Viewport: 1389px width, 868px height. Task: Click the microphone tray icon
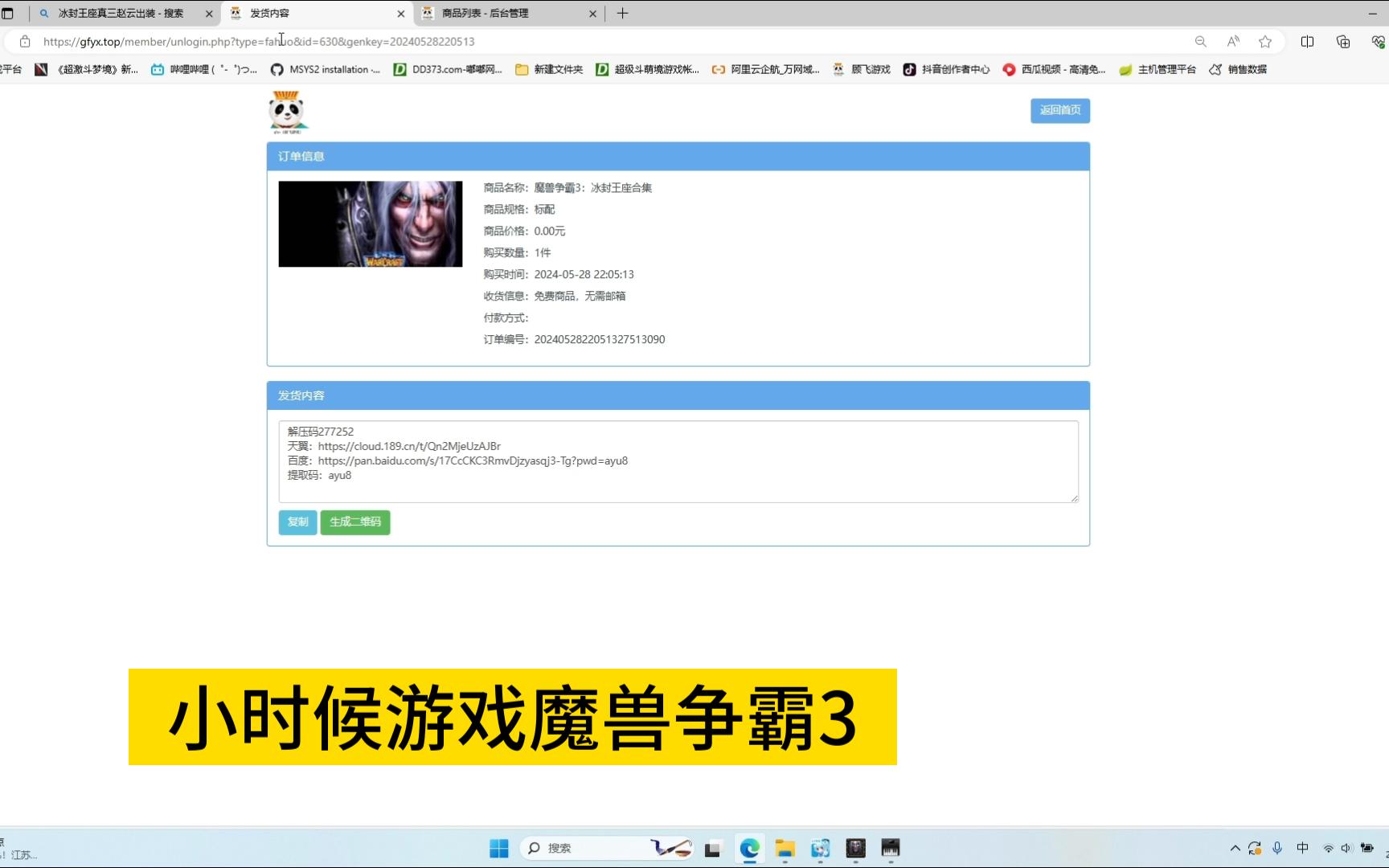click(x=1277, y=849)
